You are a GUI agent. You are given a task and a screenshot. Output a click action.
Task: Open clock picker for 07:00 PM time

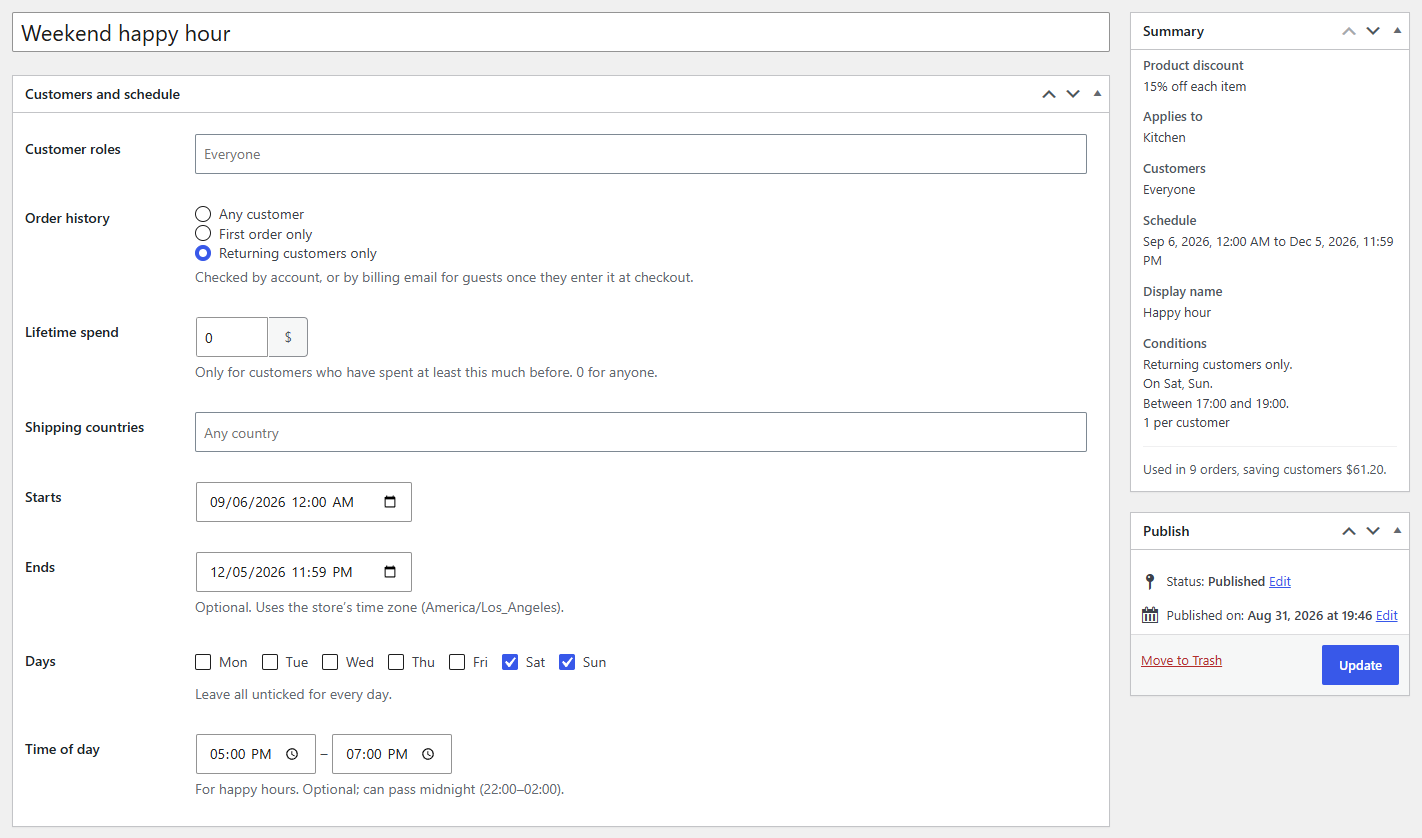point(428,754)
